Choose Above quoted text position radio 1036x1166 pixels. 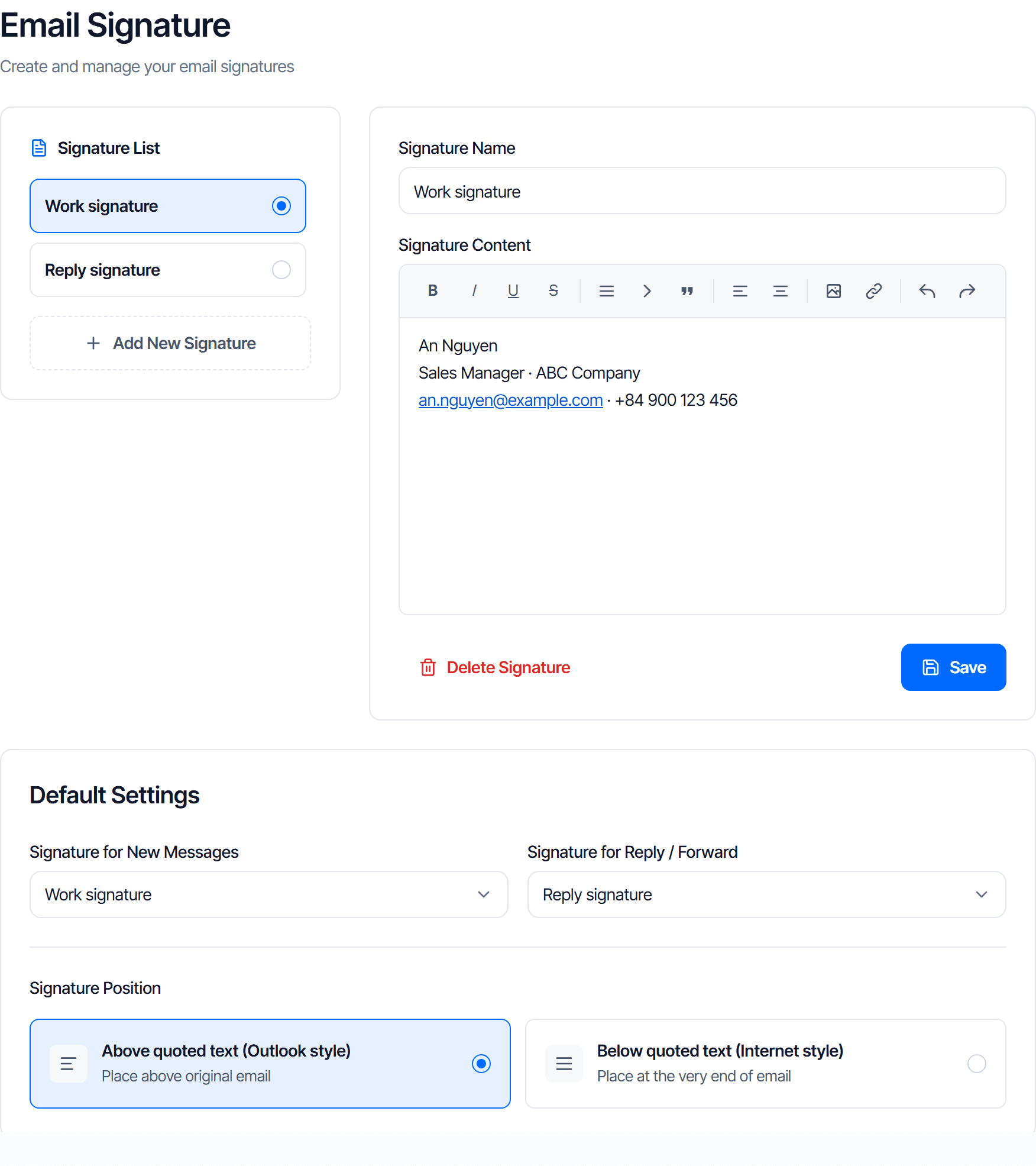481,1064
